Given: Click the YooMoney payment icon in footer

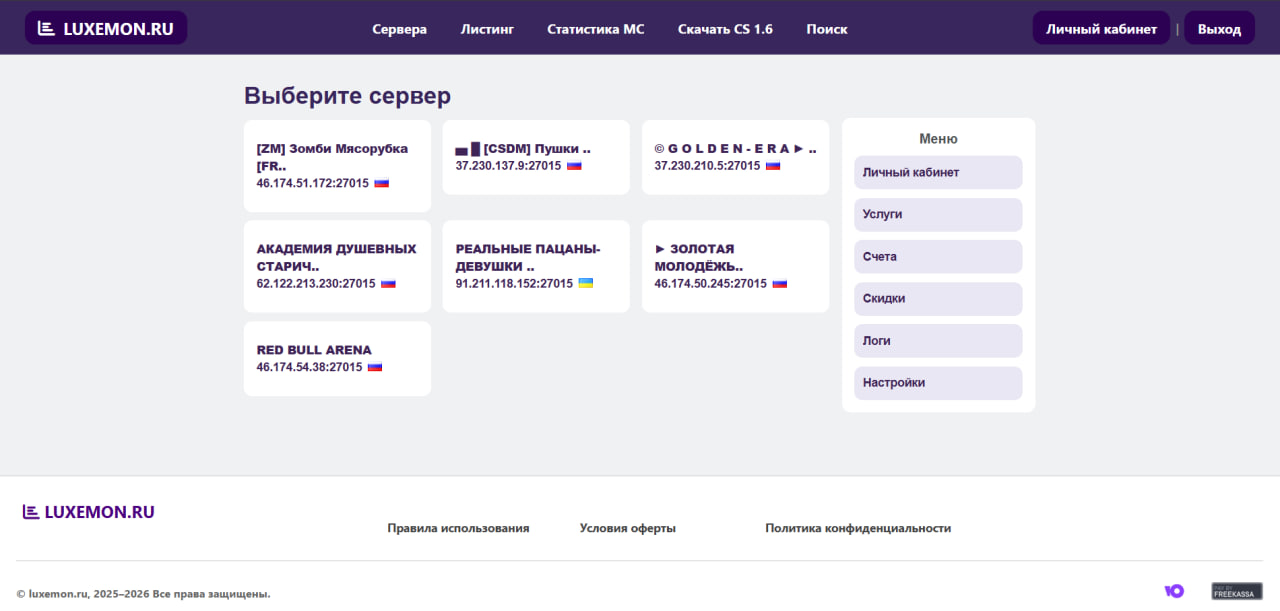Looking at the screenshot, I should tap(1174, 591).
